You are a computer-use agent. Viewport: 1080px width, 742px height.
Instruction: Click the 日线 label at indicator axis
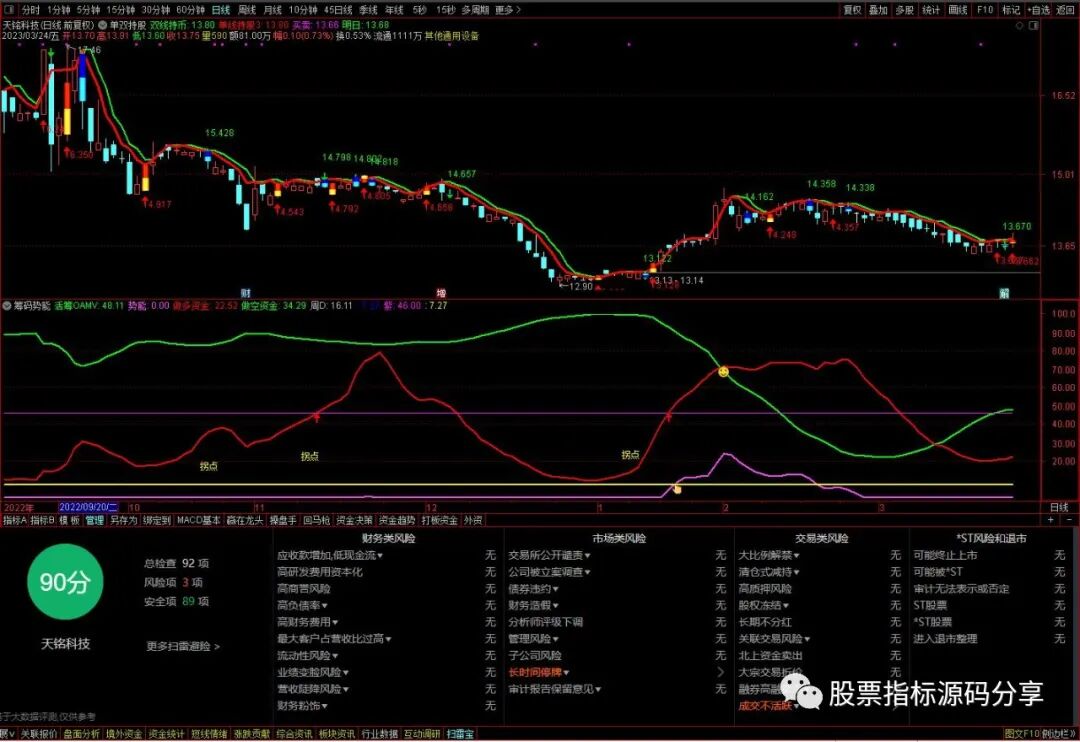click(x=1059, y=508)
